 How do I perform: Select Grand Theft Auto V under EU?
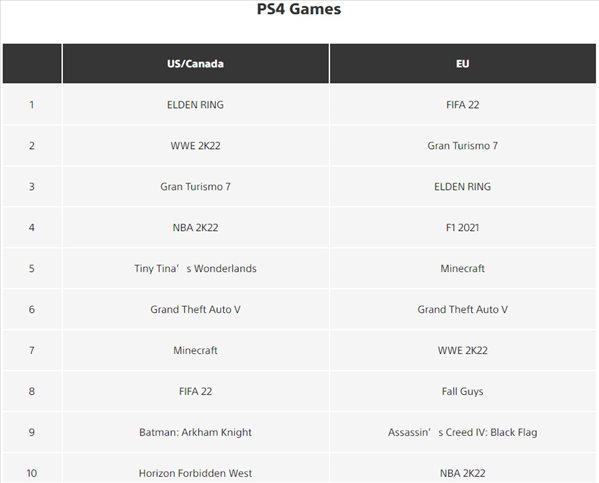click(462, 309)
